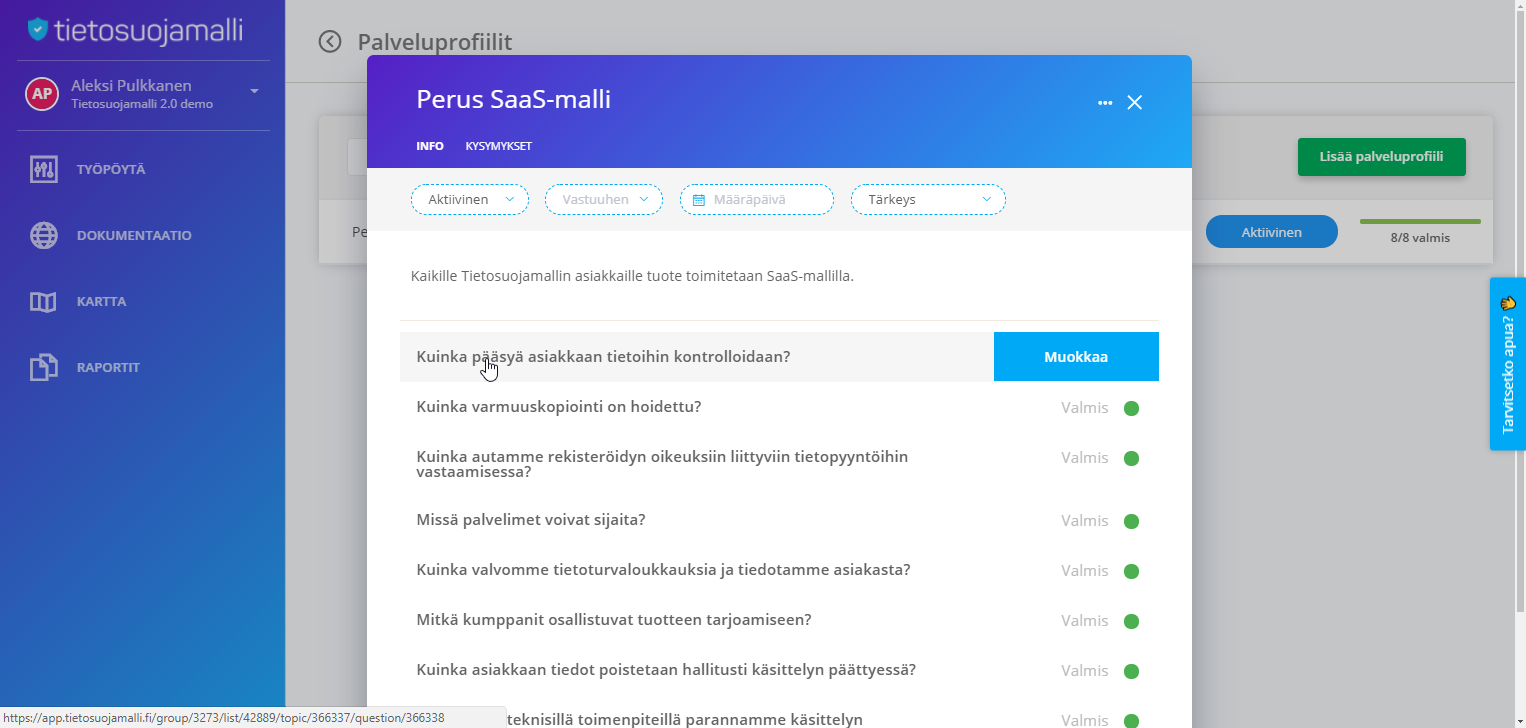This screenshot has height=728, width=1526.
Task: Select DOKUMENTAATIO in the sidebar
Action: pyautogui.click(x=134, y=236)
